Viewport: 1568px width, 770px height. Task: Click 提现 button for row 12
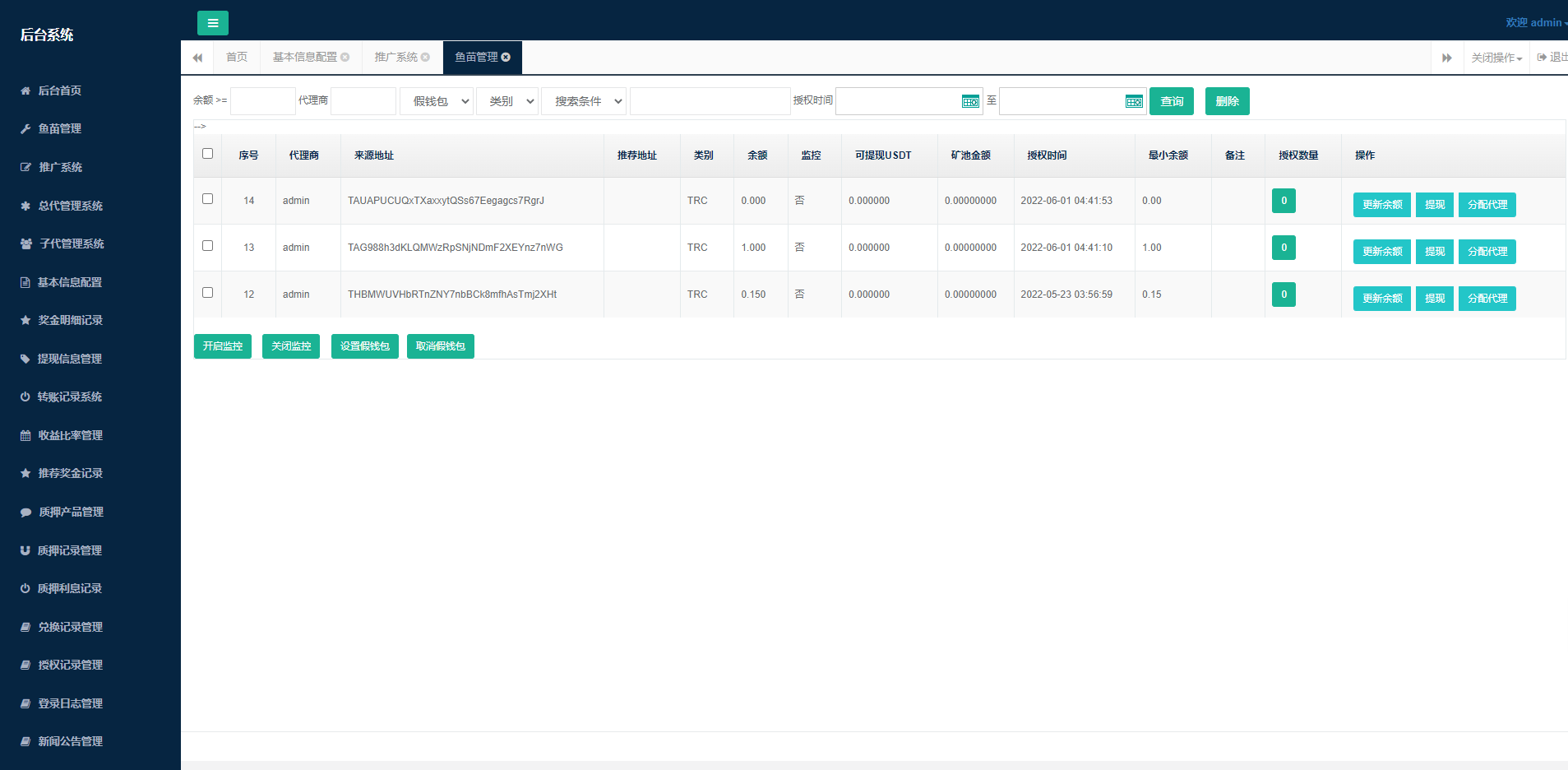1434,299
